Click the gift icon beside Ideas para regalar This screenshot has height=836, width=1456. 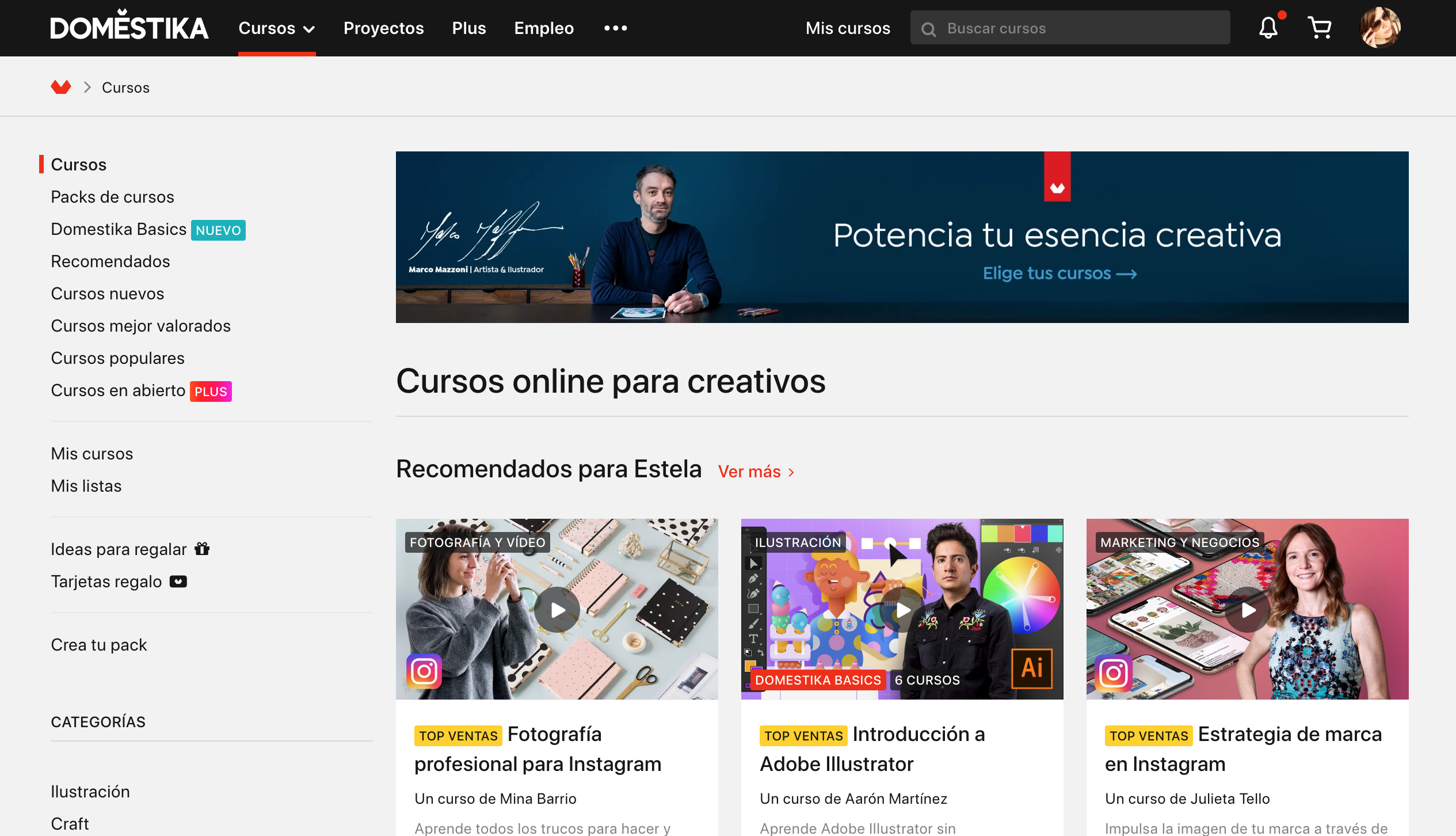pyautogui.click(x=202, y=549)
